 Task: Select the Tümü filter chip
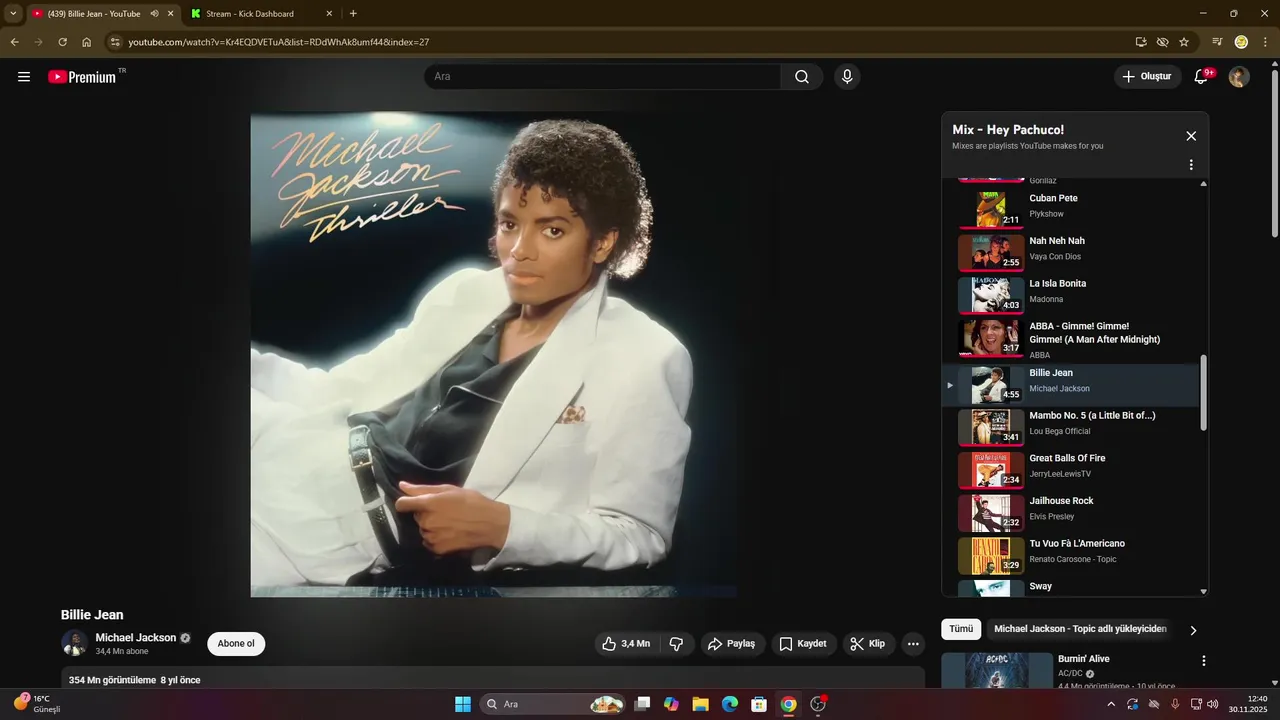tap(961, 629)
